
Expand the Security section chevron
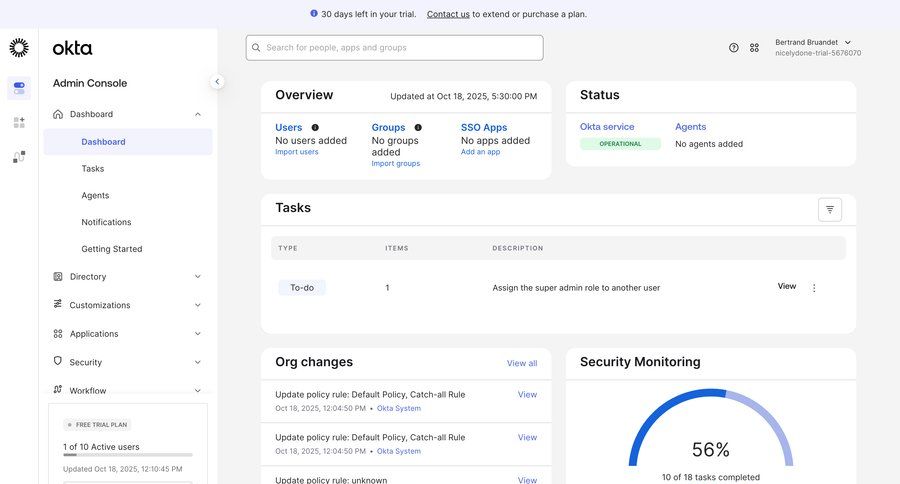197,362
